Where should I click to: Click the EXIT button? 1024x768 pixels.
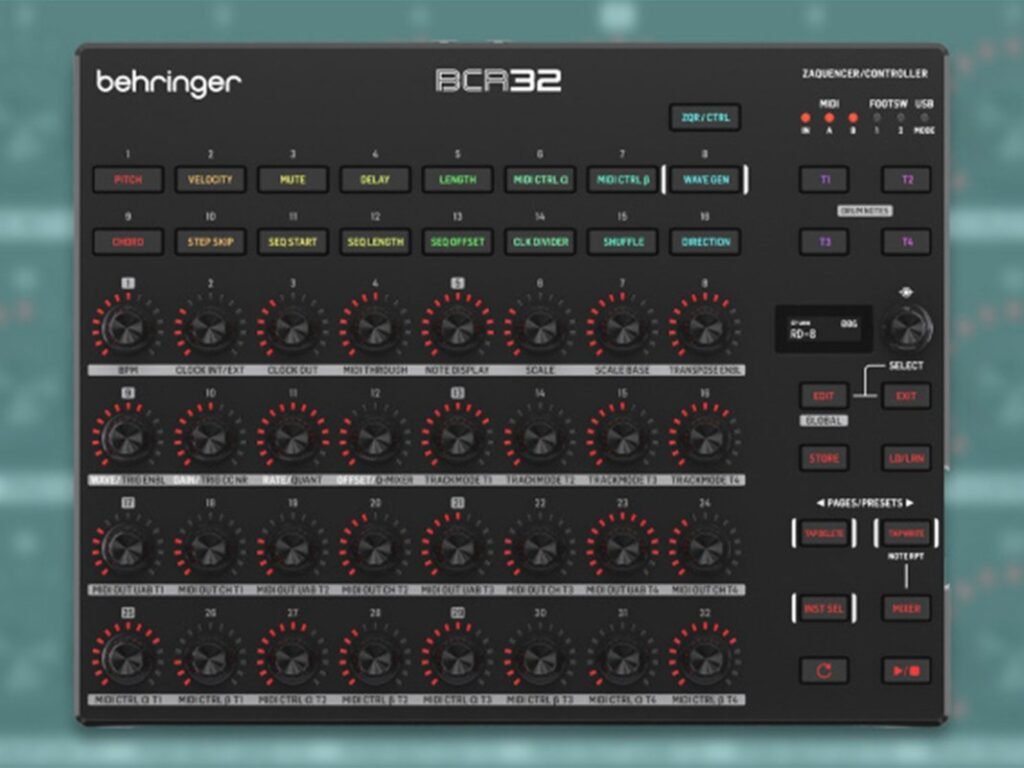(x=906, y=396)
